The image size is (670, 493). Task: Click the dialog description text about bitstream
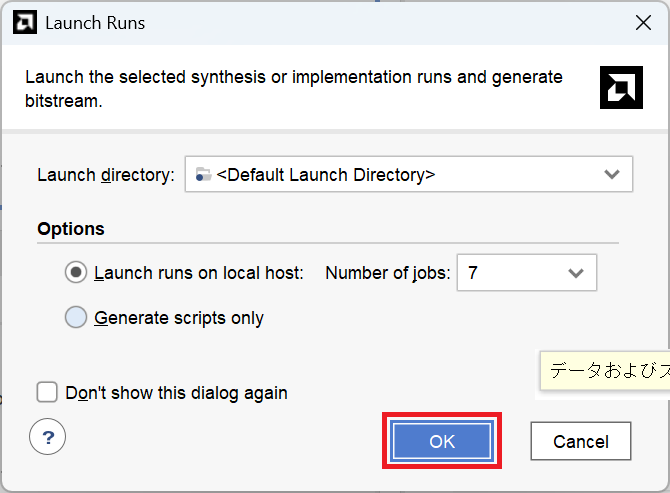(293, 88)
